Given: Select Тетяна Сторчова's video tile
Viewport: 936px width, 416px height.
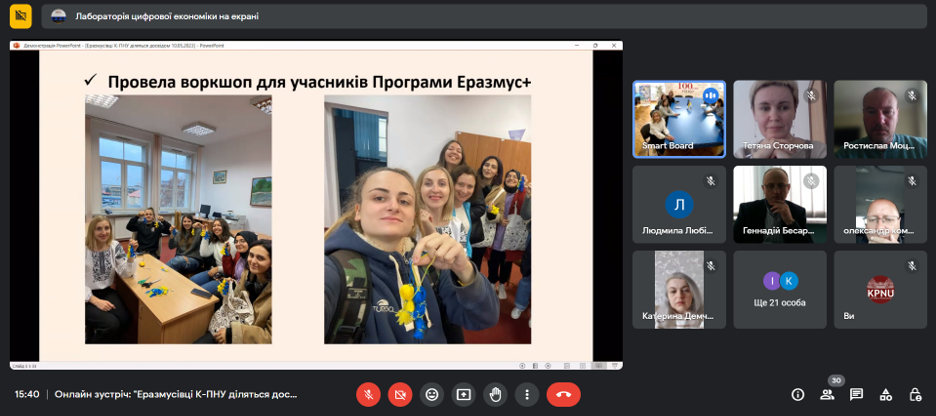Looking at the screenshot, I should (x=779, y=119).
